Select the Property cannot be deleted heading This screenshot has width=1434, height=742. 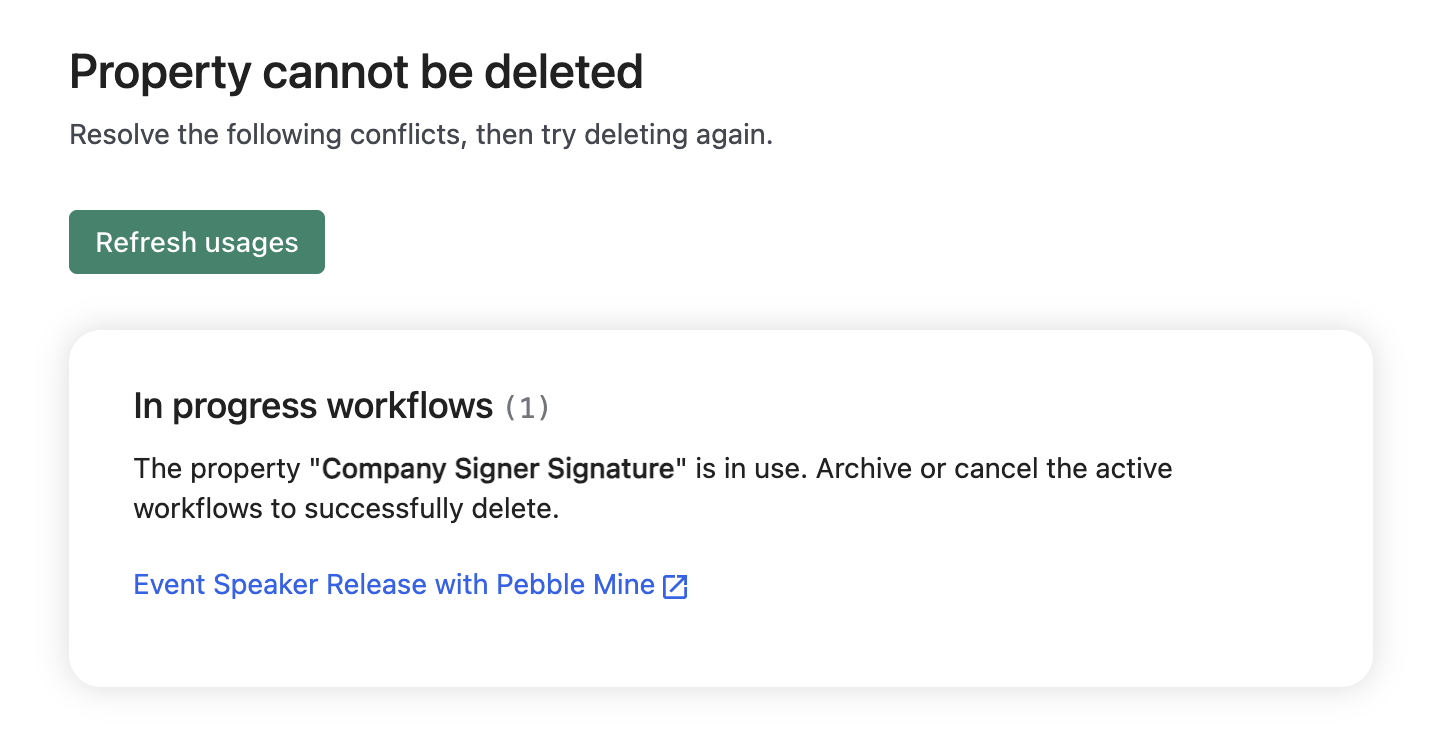(x=356, y=73)
